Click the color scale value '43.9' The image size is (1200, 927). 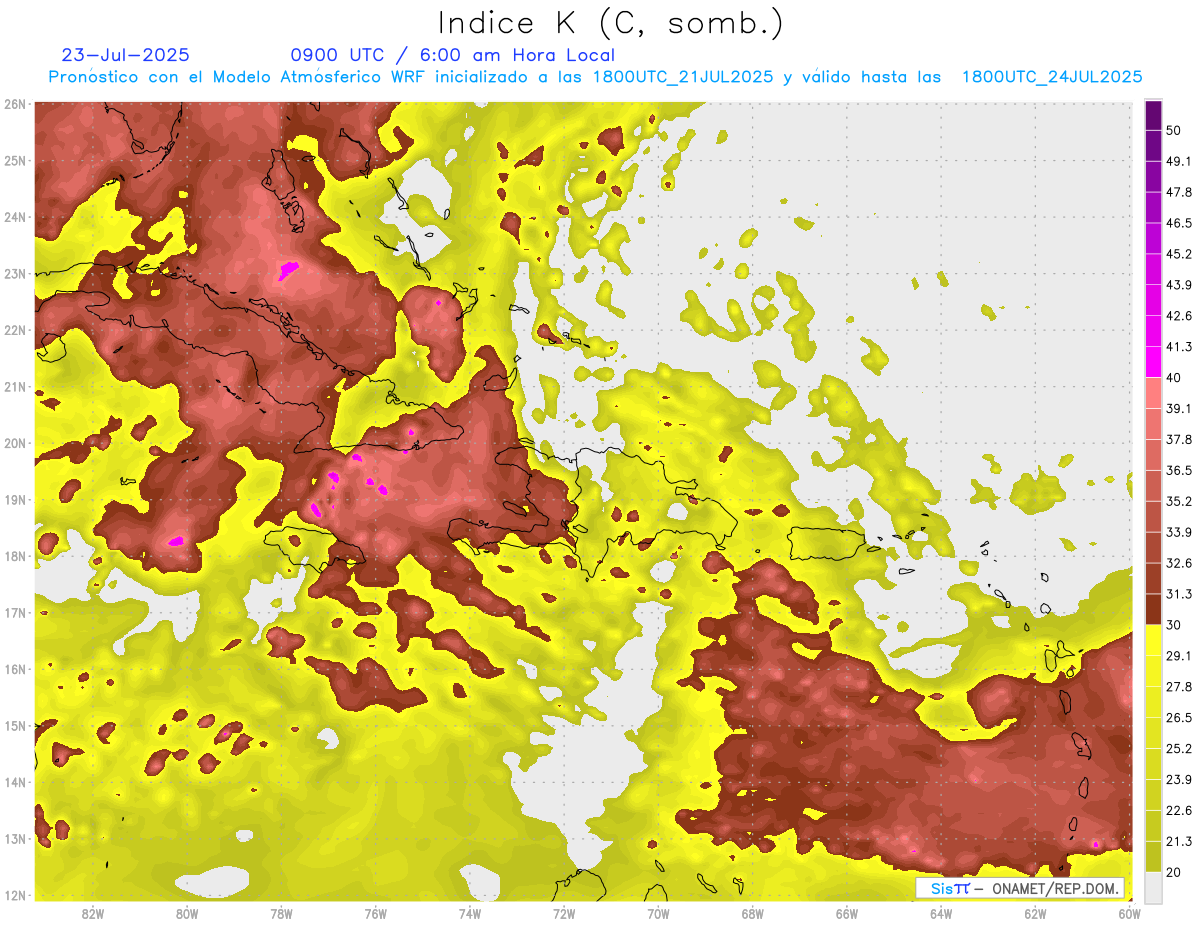pyautogui.click(x=1178, y=285)
